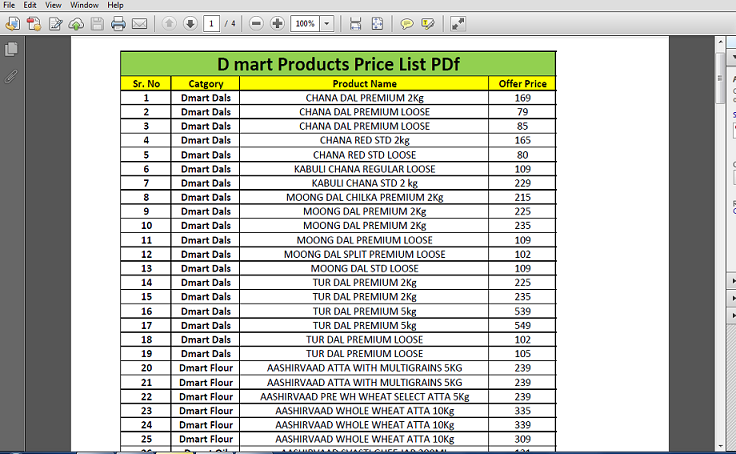736x454 pixels.
Task: Click the vertical scrollbar down arrow
Action: (x=721, y=446)
